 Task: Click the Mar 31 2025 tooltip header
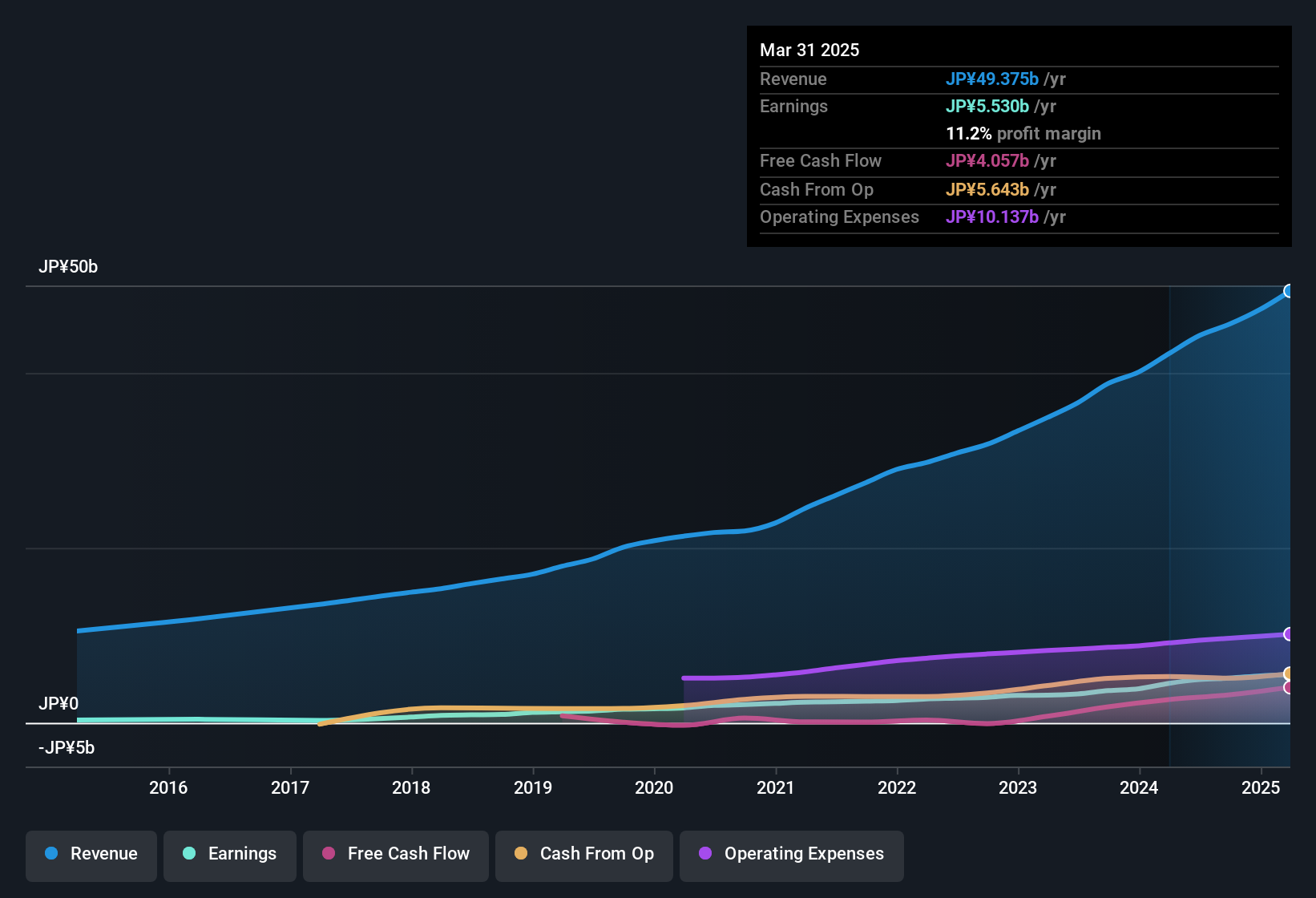point(809,50)
